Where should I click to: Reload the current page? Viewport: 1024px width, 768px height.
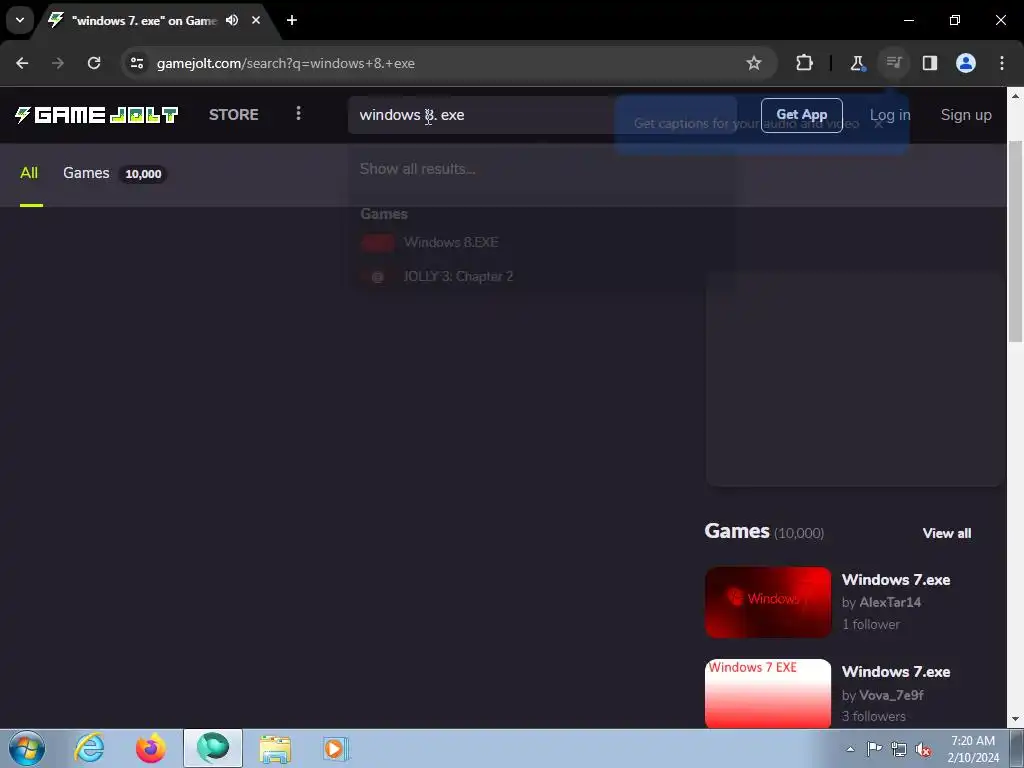click(x=94, y=63)
